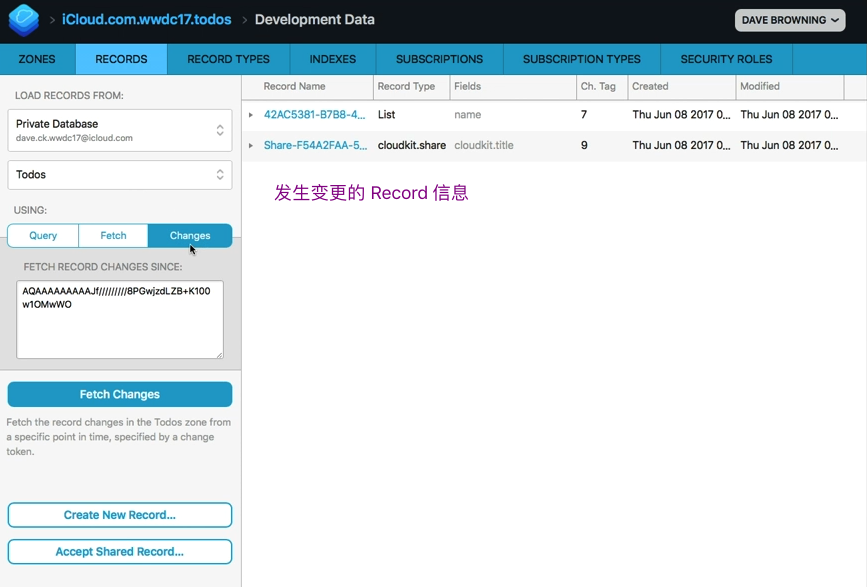Click Accept Shared Record button
The width and height of the screenshot is (867, 587).
(120, 552)
